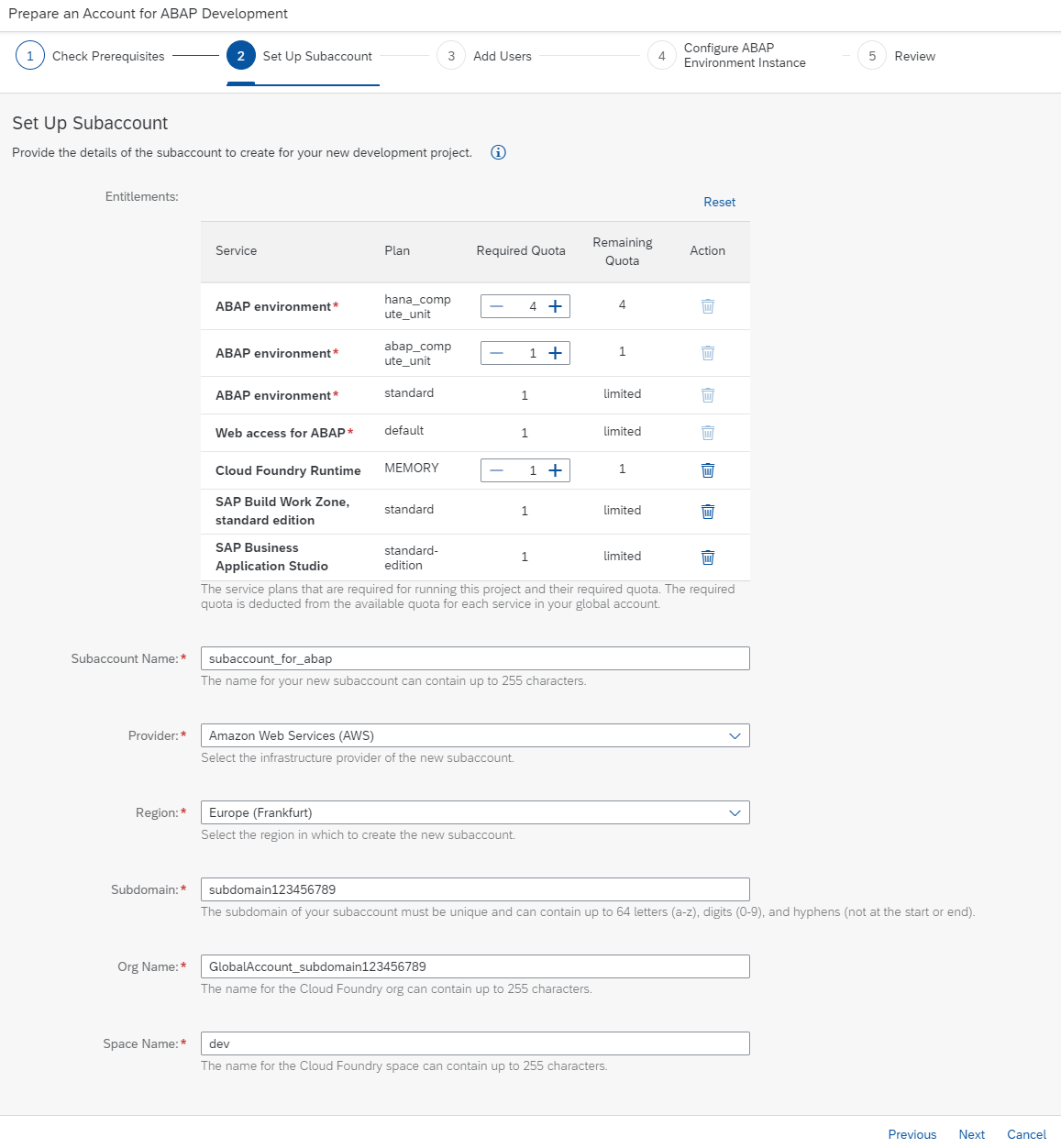Click the Subaccount Name input field
1061x1148 pixels.
pyautogui.click(x=475, y=658)
